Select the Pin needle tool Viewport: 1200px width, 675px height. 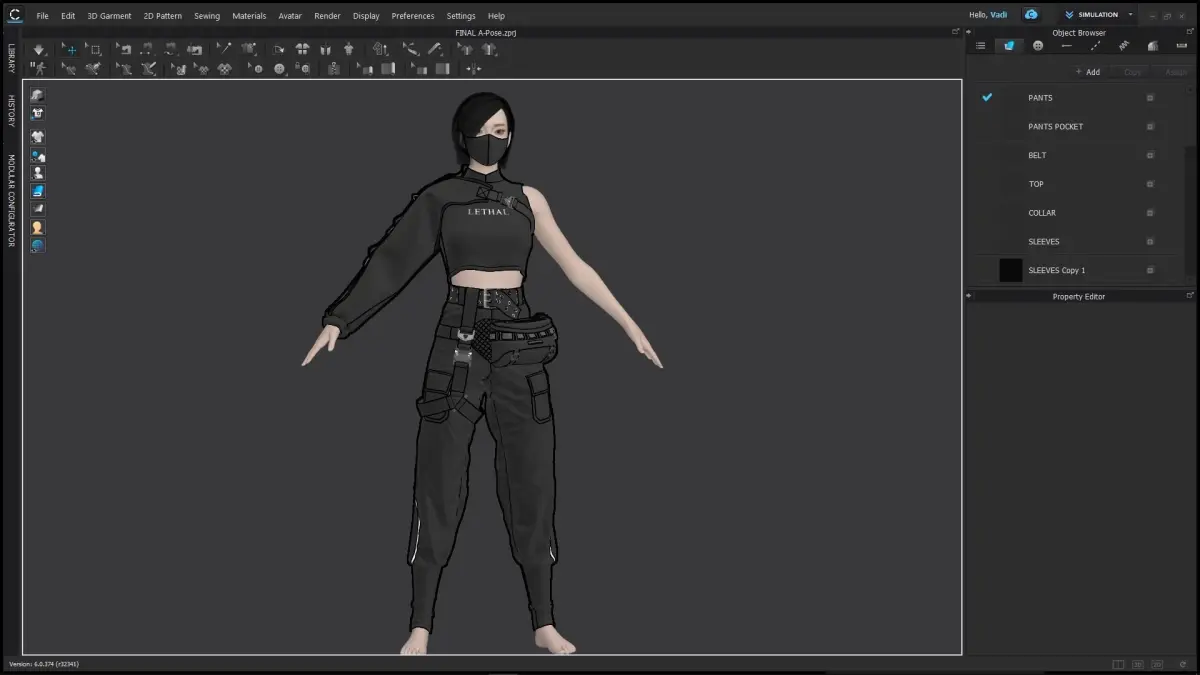[225, 49]
